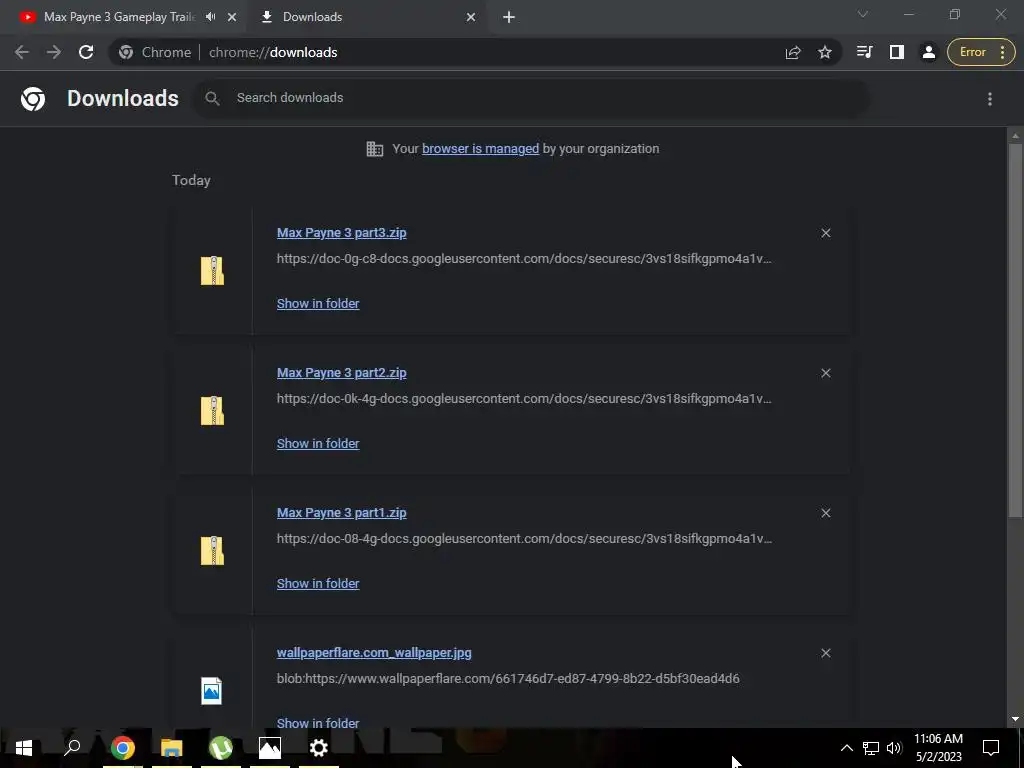
Task: Expand hidden system tray icons
Action: (846, 748)
